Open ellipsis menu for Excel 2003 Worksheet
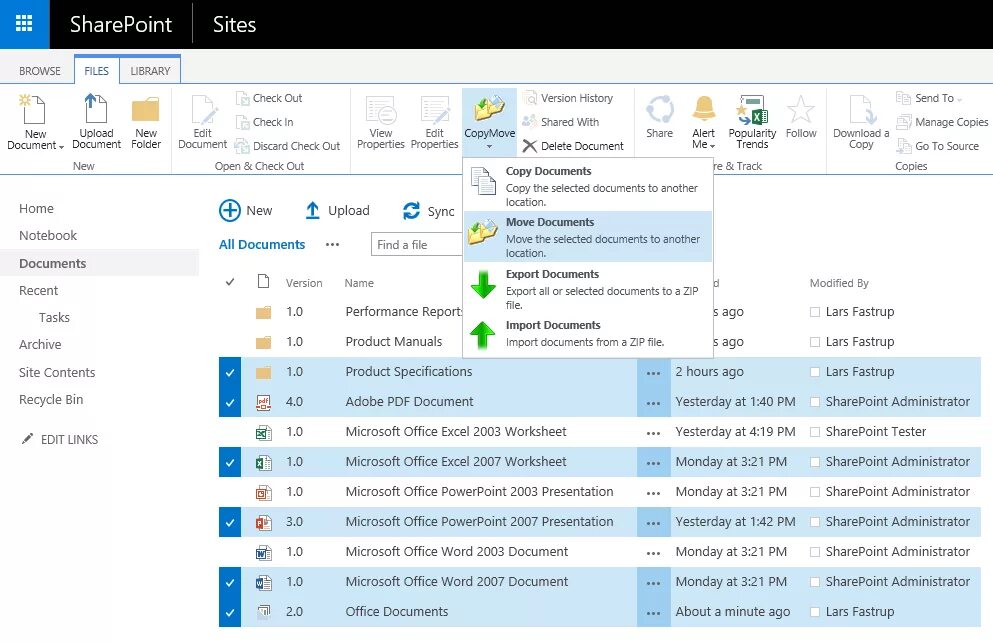The image size is (993, 643). pyautogui.click(x=654, y=433)
